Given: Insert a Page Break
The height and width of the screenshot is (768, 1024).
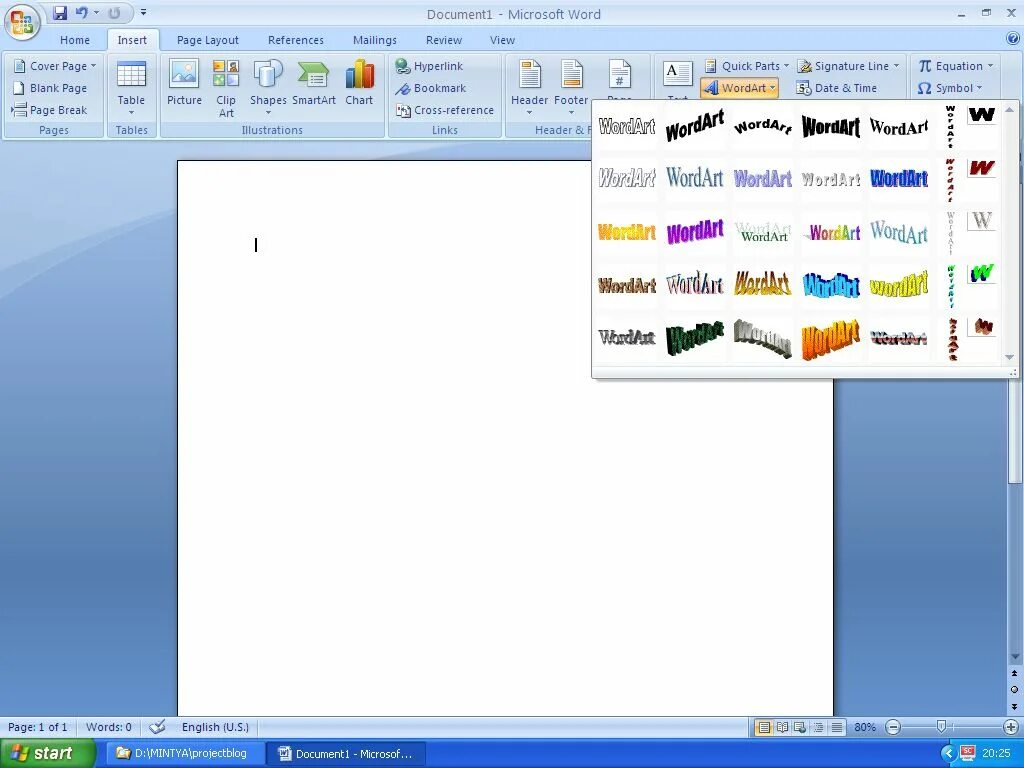Looking at the screenshot, I should (50, 110).
